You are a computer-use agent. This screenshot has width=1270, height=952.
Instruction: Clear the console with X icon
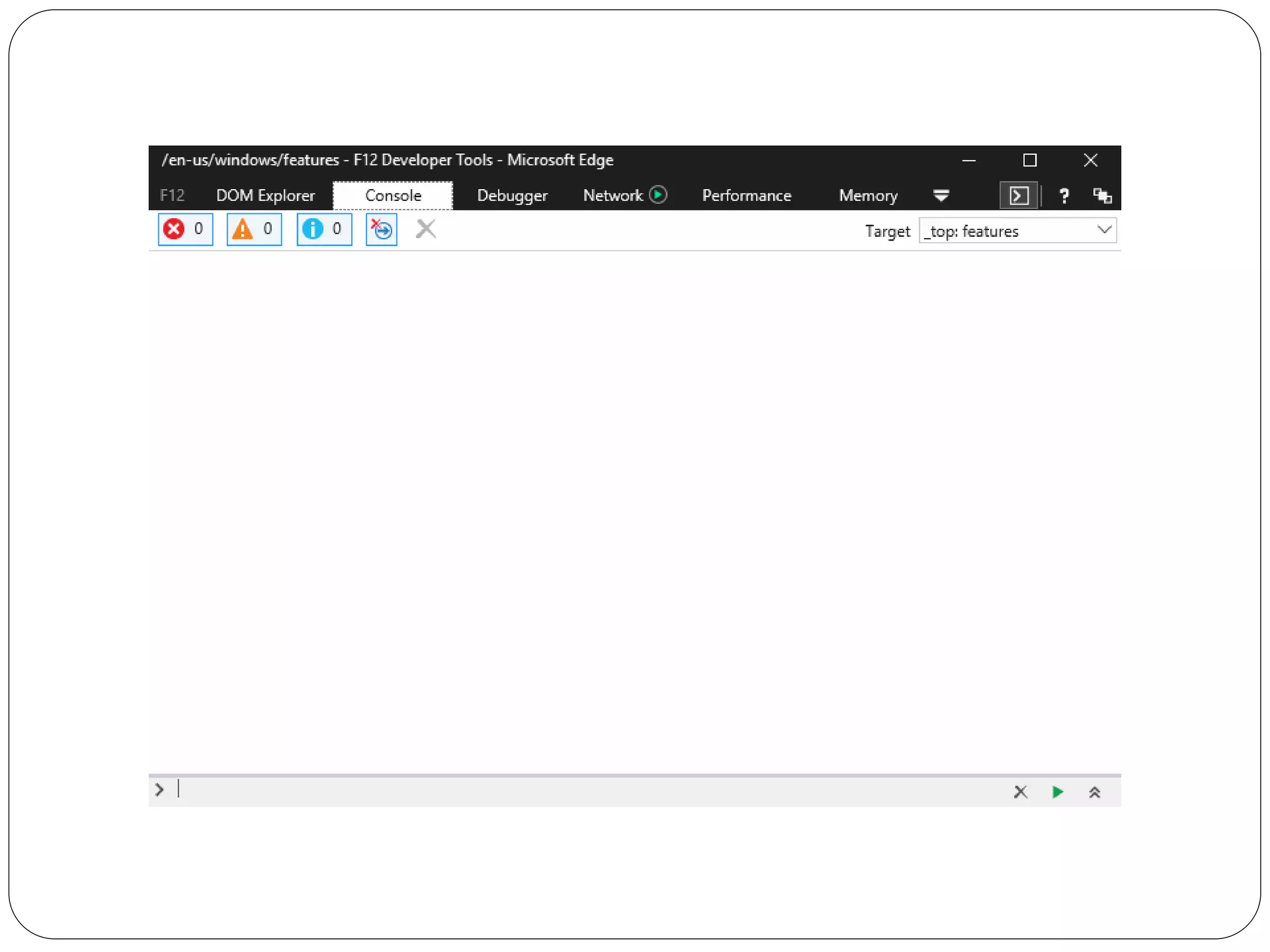pos(425,229)
